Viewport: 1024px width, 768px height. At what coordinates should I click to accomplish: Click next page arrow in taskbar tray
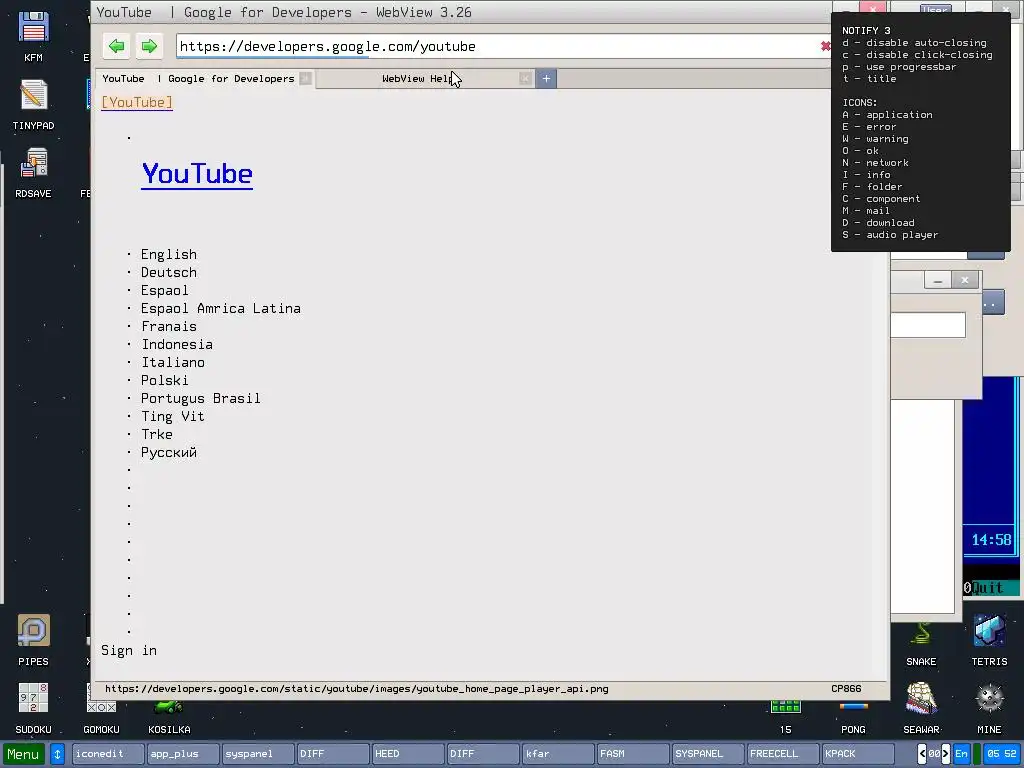coord(946,754)
